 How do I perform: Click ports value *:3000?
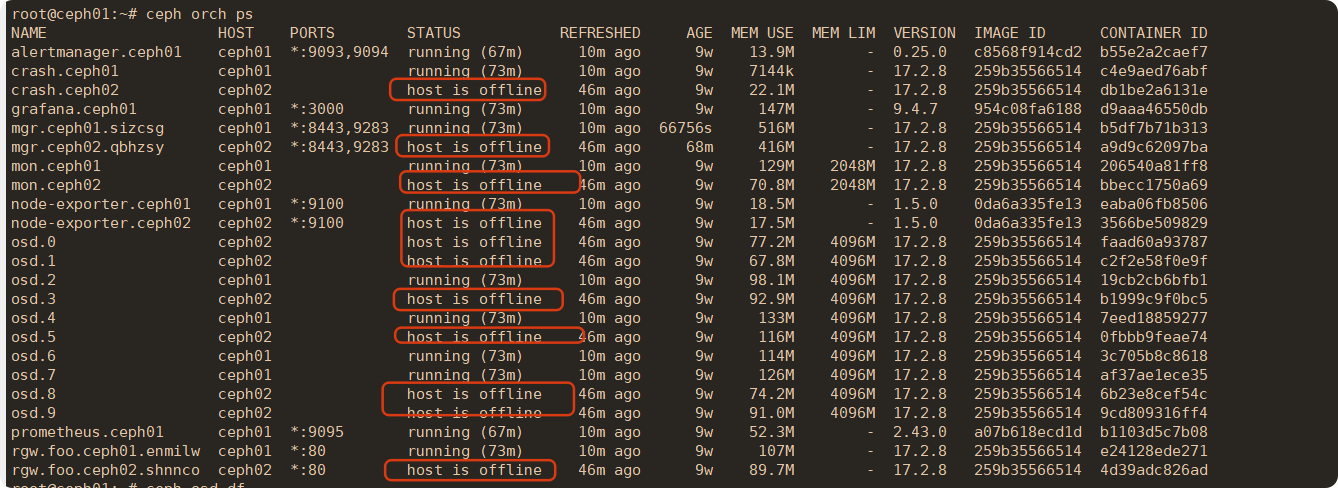click(x=317, y=109)
